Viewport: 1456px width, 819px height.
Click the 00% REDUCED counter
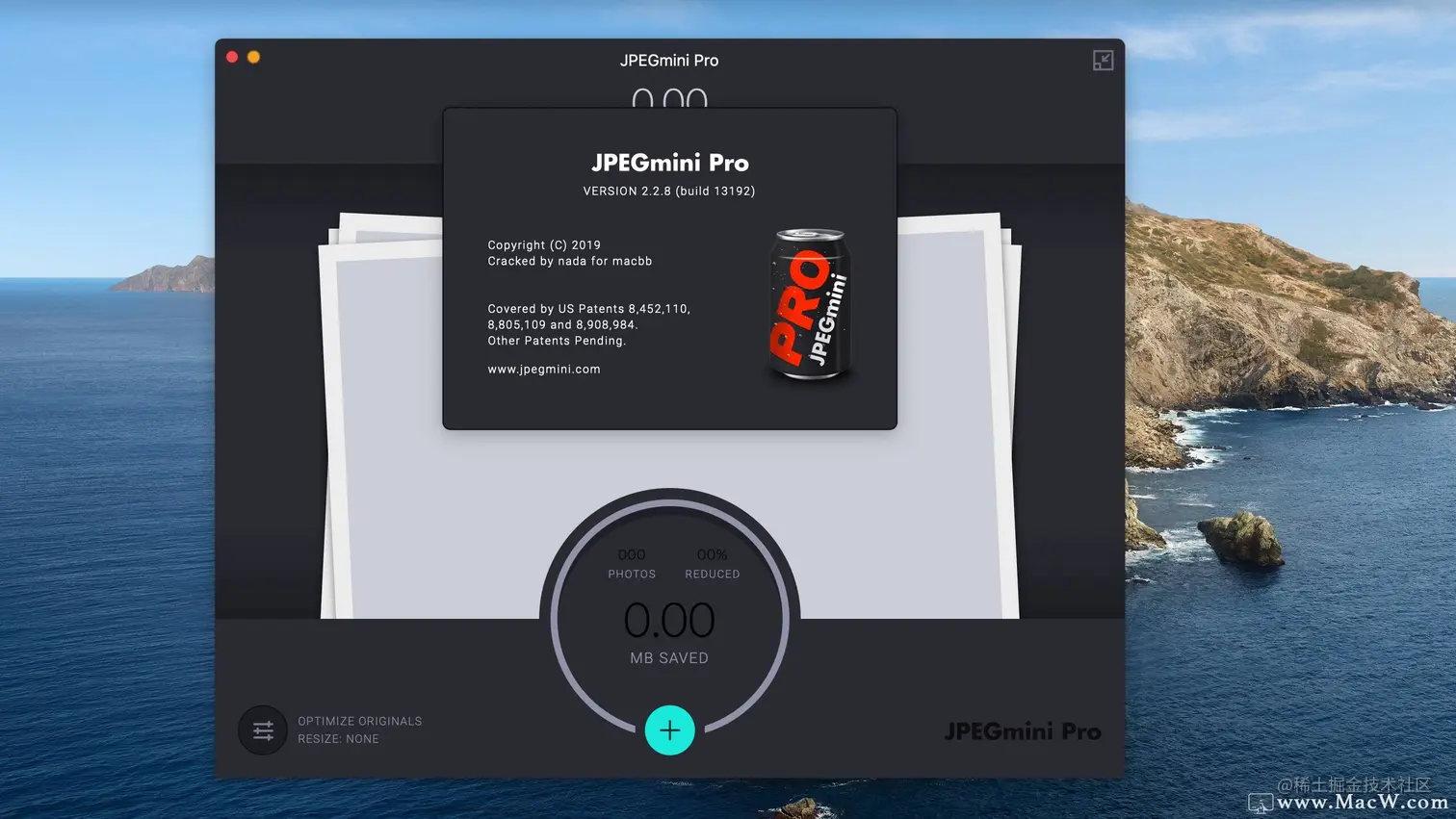[713, 563]
